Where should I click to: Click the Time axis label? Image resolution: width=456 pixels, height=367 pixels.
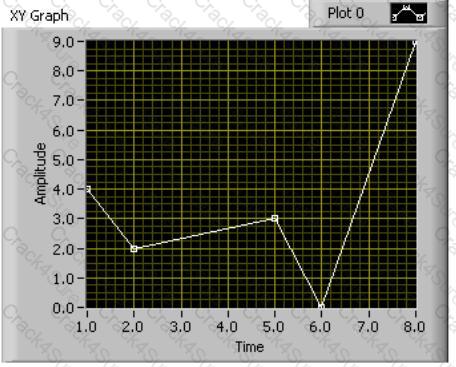250,347
